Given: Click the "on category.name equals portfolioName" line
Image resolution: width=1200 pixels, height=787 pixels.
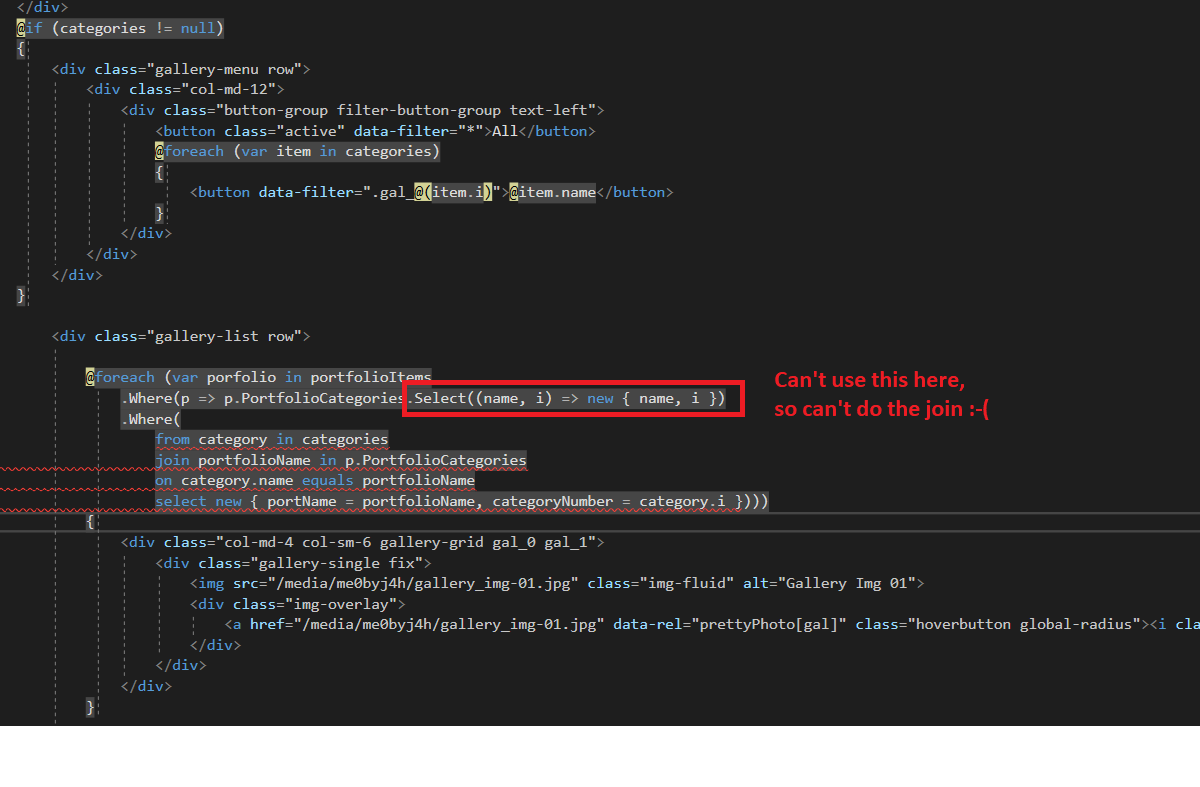Looking at the screenshot, I should (x=314, y=480).
